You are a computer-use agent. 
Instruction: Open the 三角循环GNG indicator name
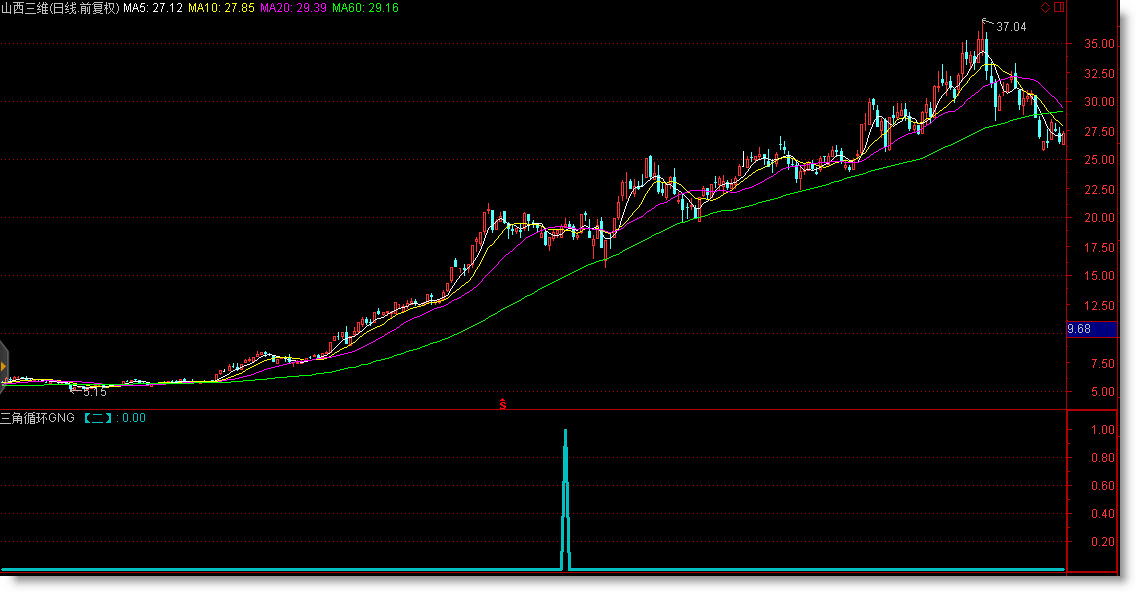click(x=39, y=418)
